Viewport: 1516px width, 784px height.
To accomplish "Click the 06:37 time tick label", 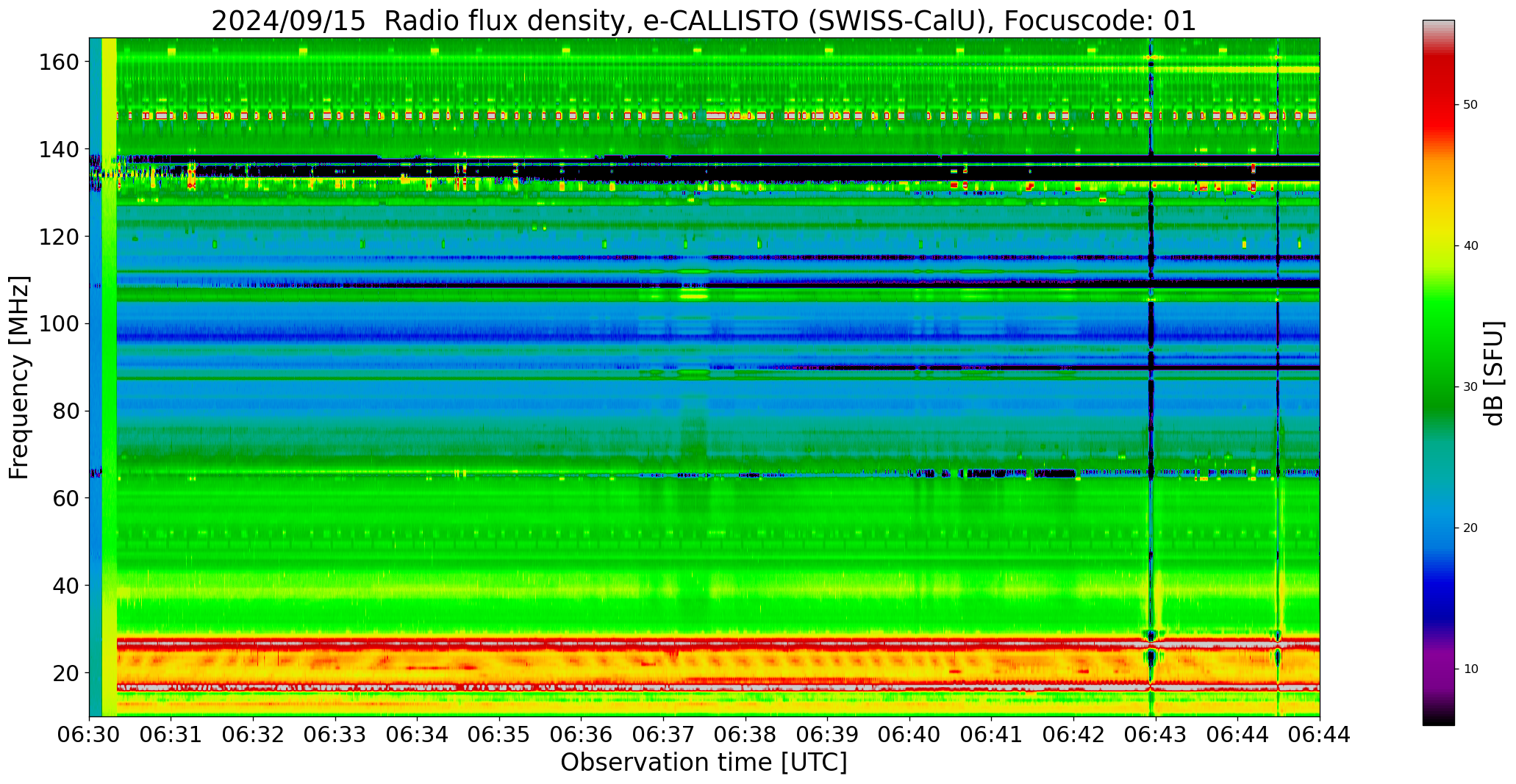I will tap(664, 734).
